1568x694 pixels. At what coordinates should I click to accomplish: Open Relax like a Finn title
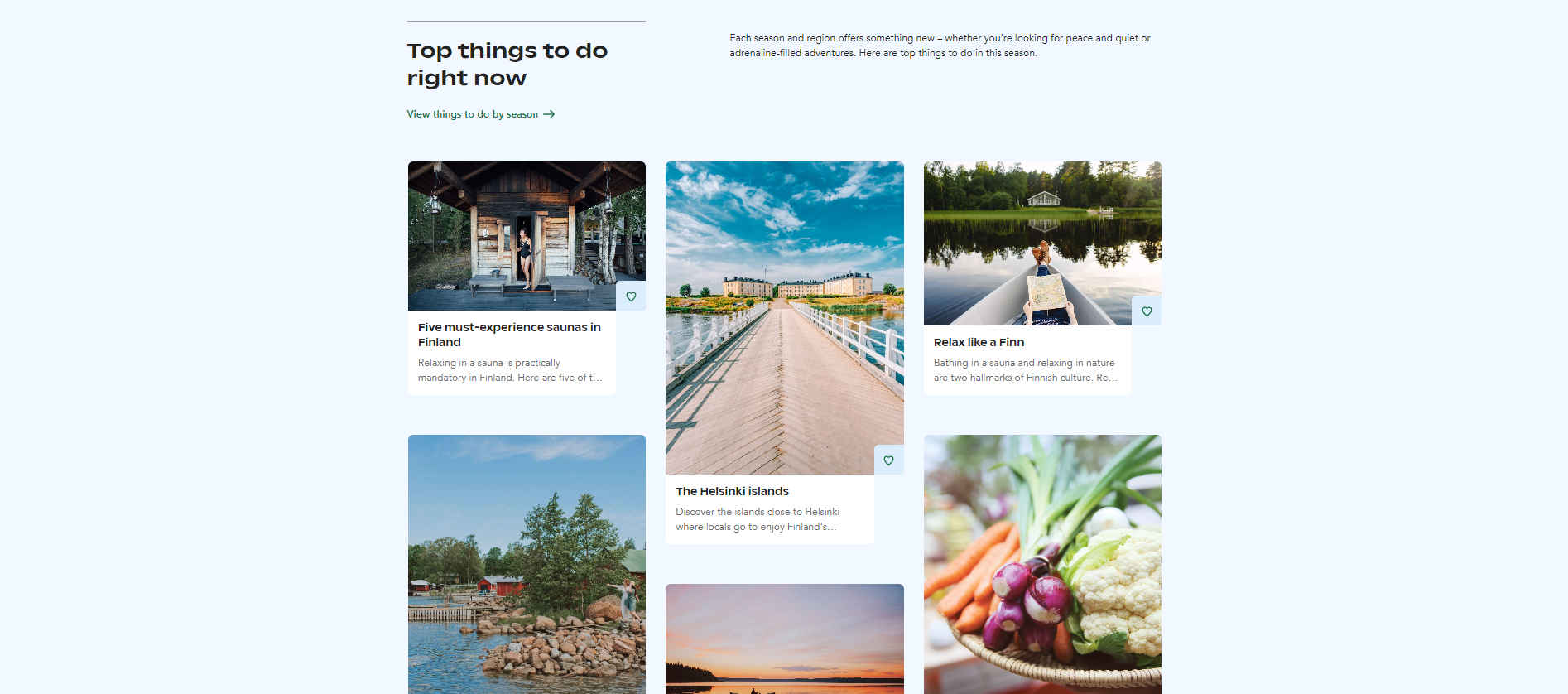click(x=979, y=342)
